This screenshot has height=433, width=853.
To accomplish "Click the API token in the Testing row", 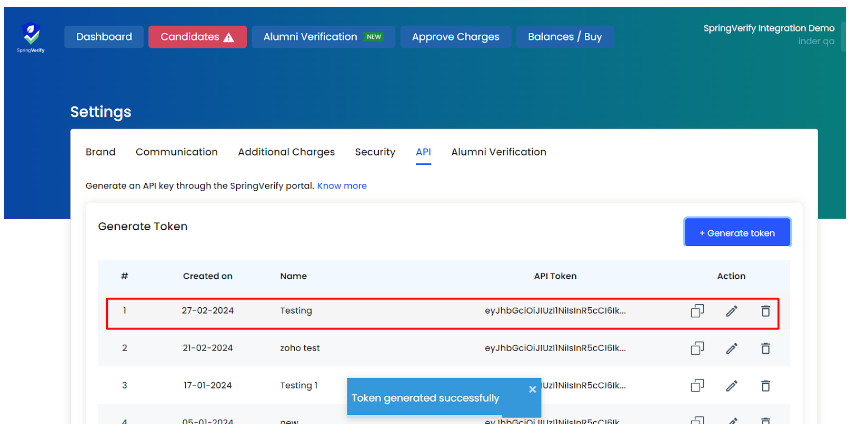I will [555, 311].
